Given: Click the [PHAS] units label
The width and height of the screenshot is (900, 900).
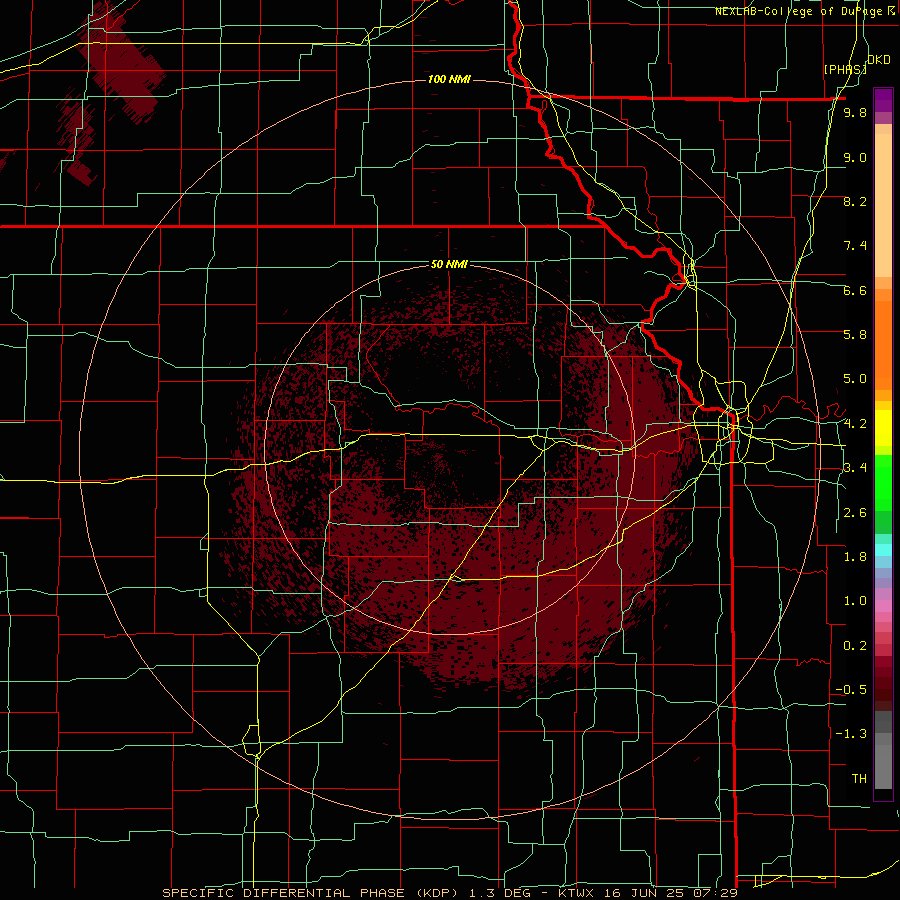Looking at the screenshot, I should tap(844, 69).
